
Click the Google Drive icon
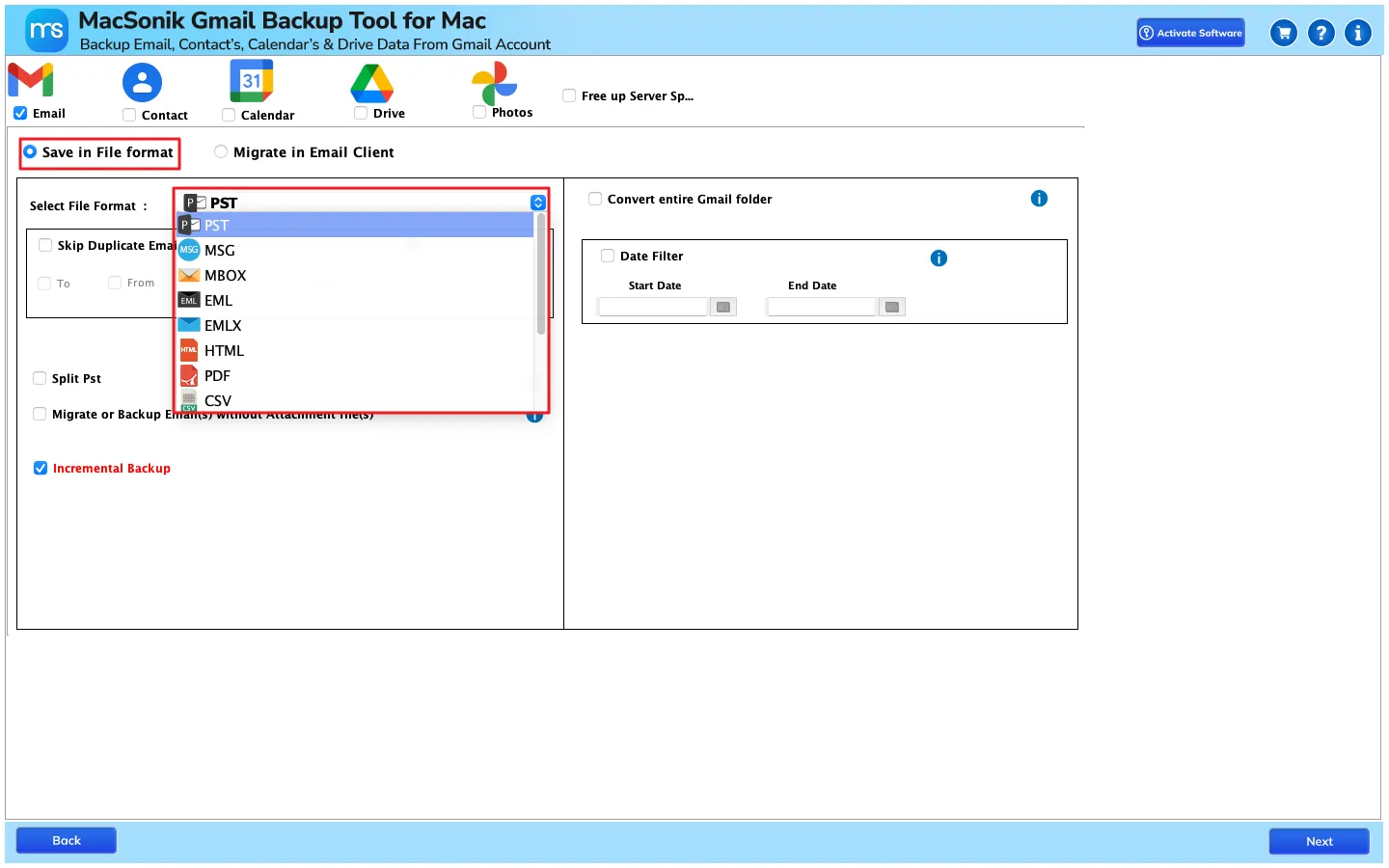coord(372,83)
